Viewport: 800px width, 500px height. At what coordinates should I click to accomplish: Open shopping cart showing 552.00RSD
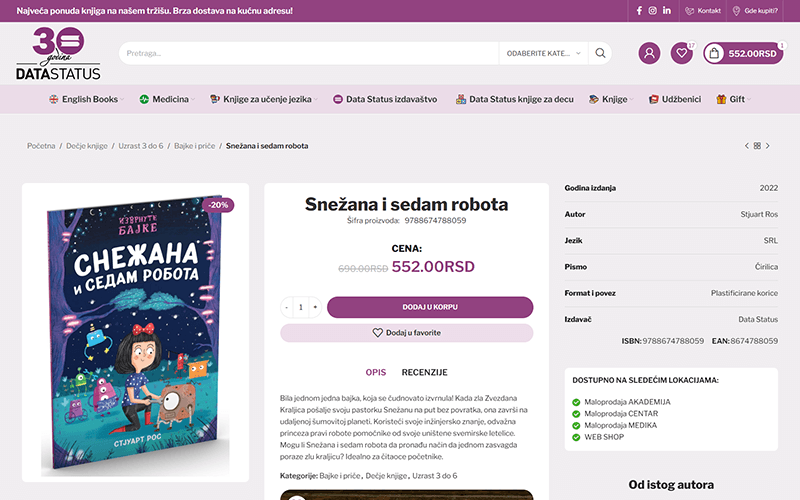tap(743, 53)
